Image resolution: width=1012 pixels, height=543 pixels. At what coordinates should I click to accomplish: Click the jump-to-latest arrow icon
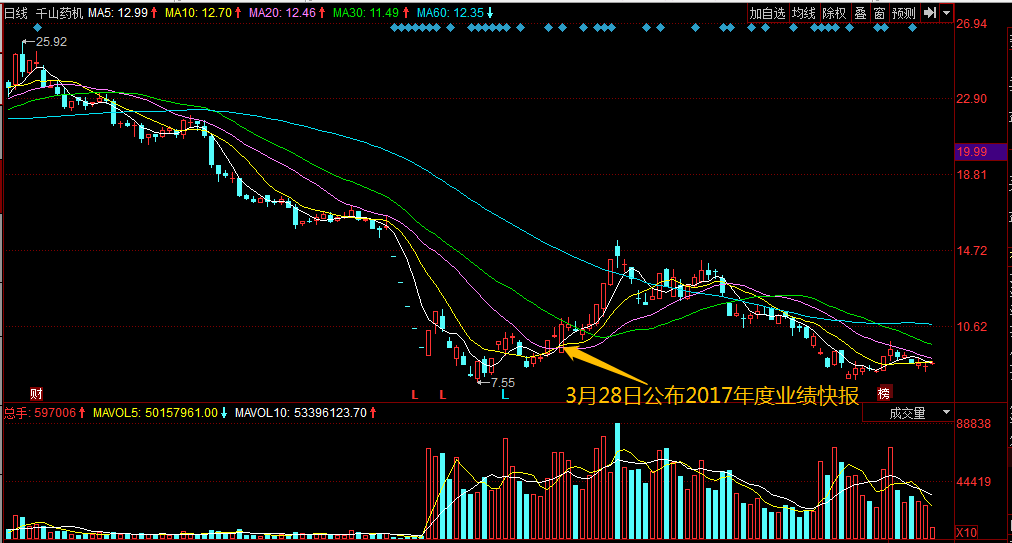coord(929,13)
